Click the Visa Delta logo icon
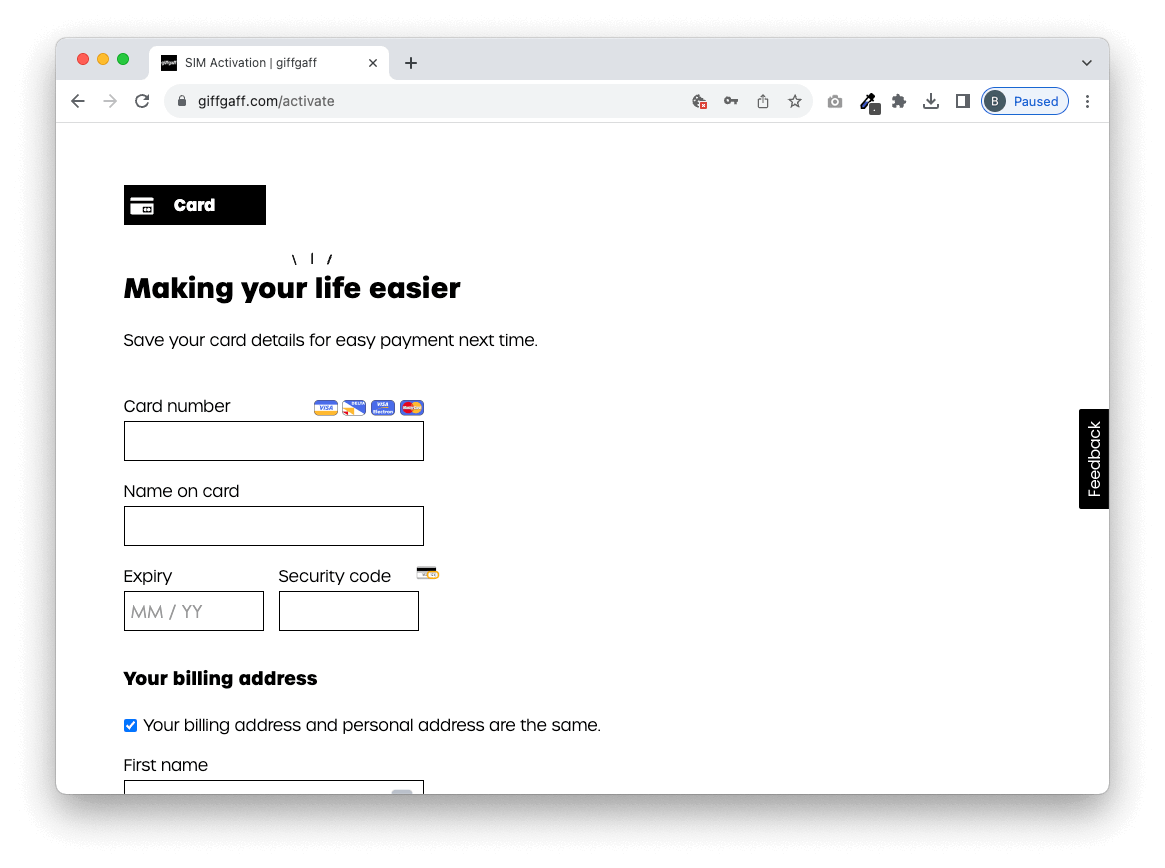Screen dimensions: 1165x868 click(354, 407)
